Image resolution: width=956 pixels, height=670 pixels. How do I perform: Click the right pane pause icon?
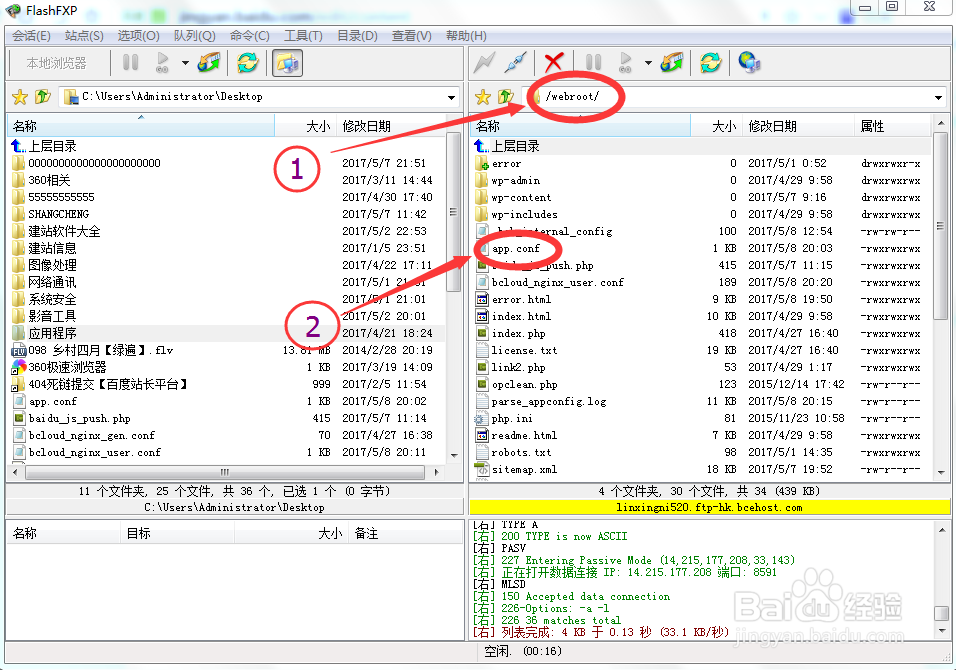(593, 62)
